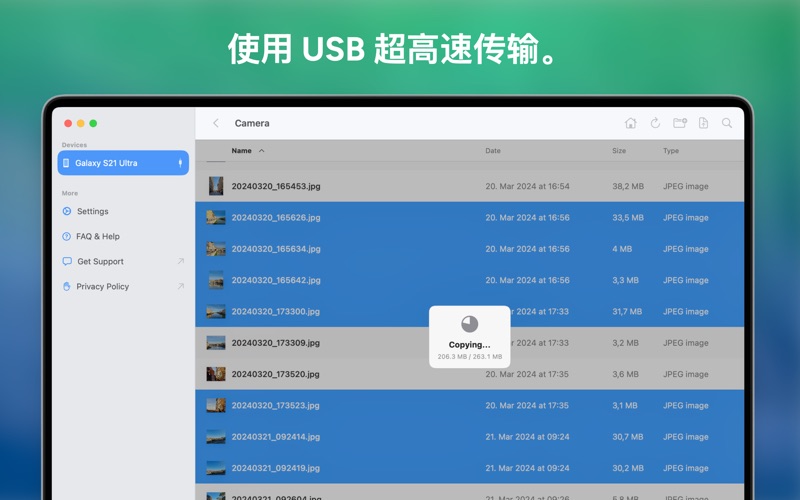Select file 20240320_165626.jpg

pos(469,217)
